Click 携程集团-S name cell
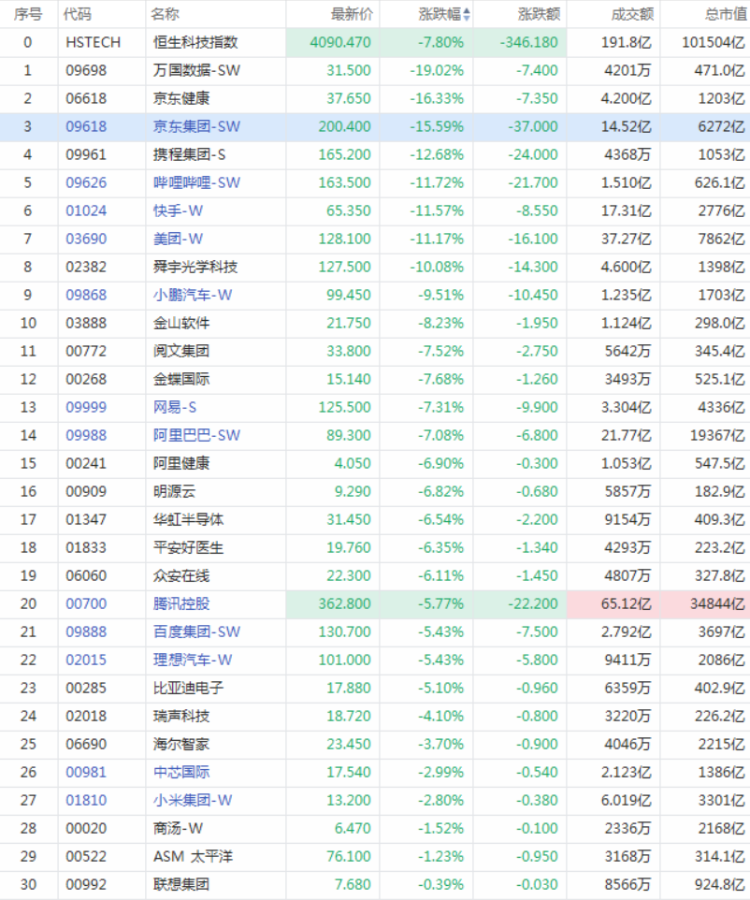The width and height of the screenshot is (750, 900). pyautogui.click(x=189, y=154)
